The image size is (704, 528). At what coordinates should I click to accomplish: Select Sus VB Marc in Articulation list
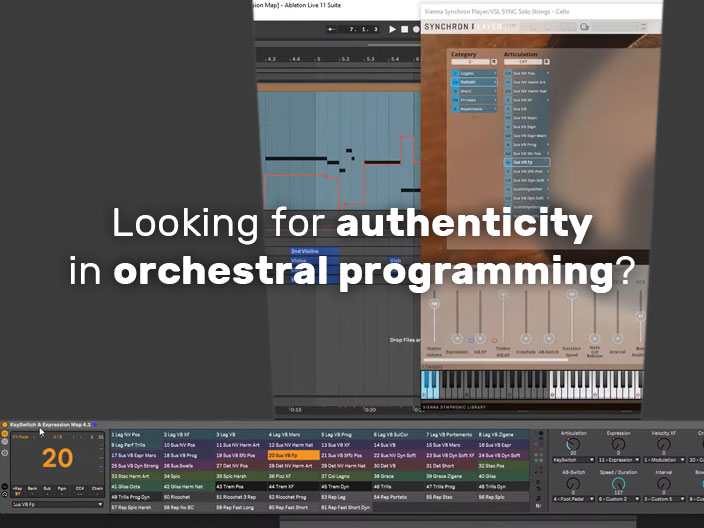tap(527, 118)
